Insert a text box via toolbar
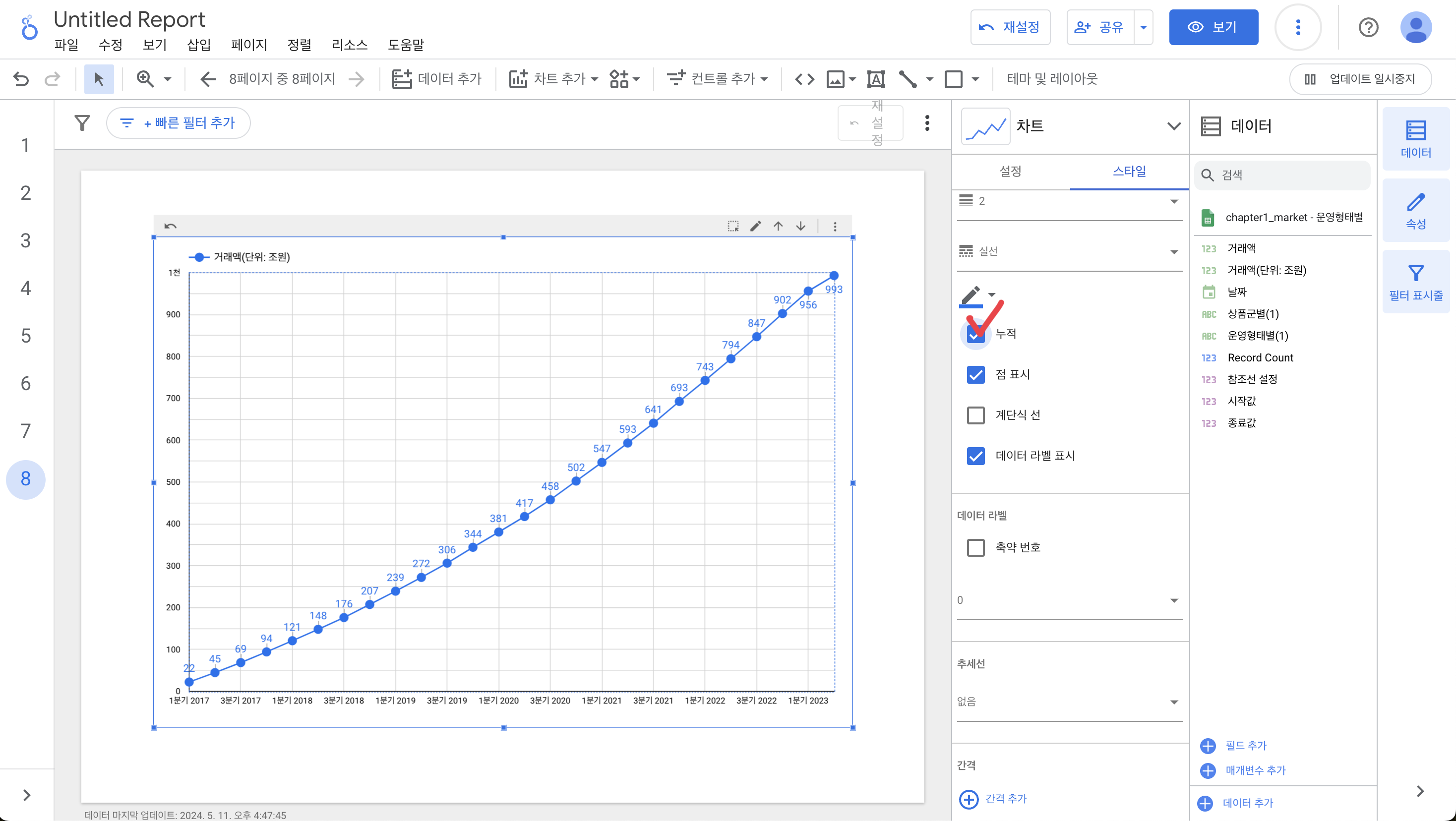Screen dimensions: 1456x821 click(875, 79)
